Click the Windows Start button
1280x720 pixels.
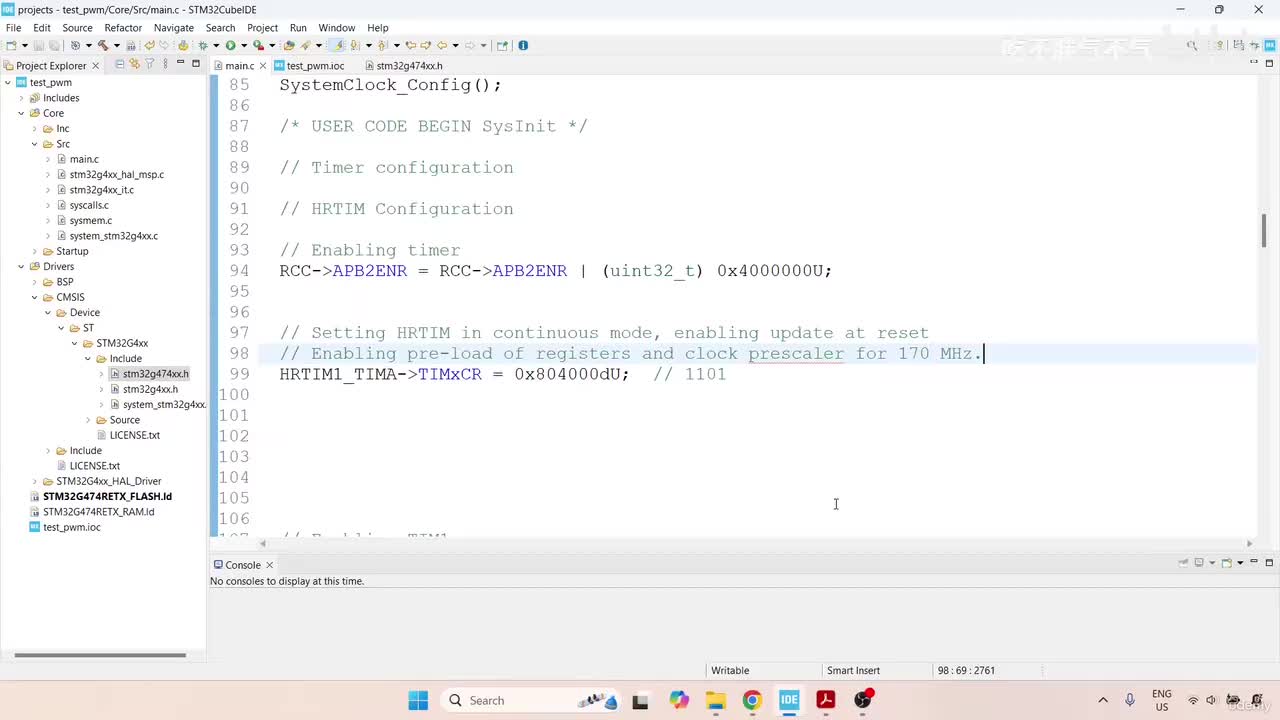(x=418, y=700)
